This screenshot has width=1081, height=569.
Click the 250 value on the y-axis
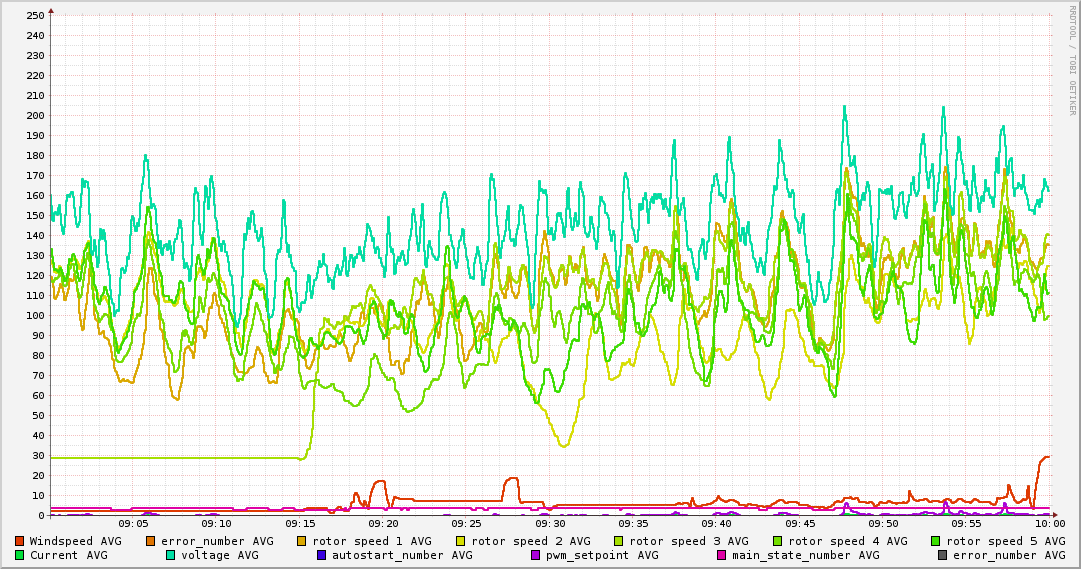point(35,15)
